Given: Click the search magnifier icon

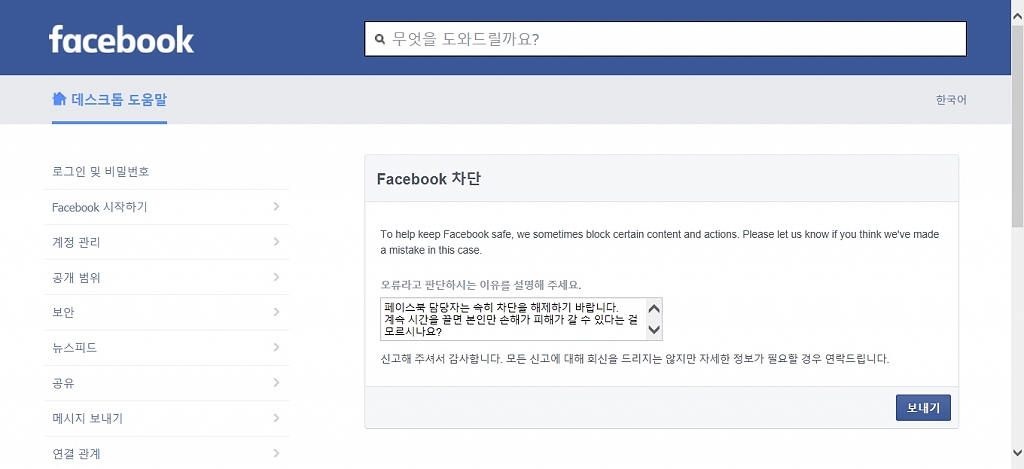Looking at the screenshot, I should [381, 39].
